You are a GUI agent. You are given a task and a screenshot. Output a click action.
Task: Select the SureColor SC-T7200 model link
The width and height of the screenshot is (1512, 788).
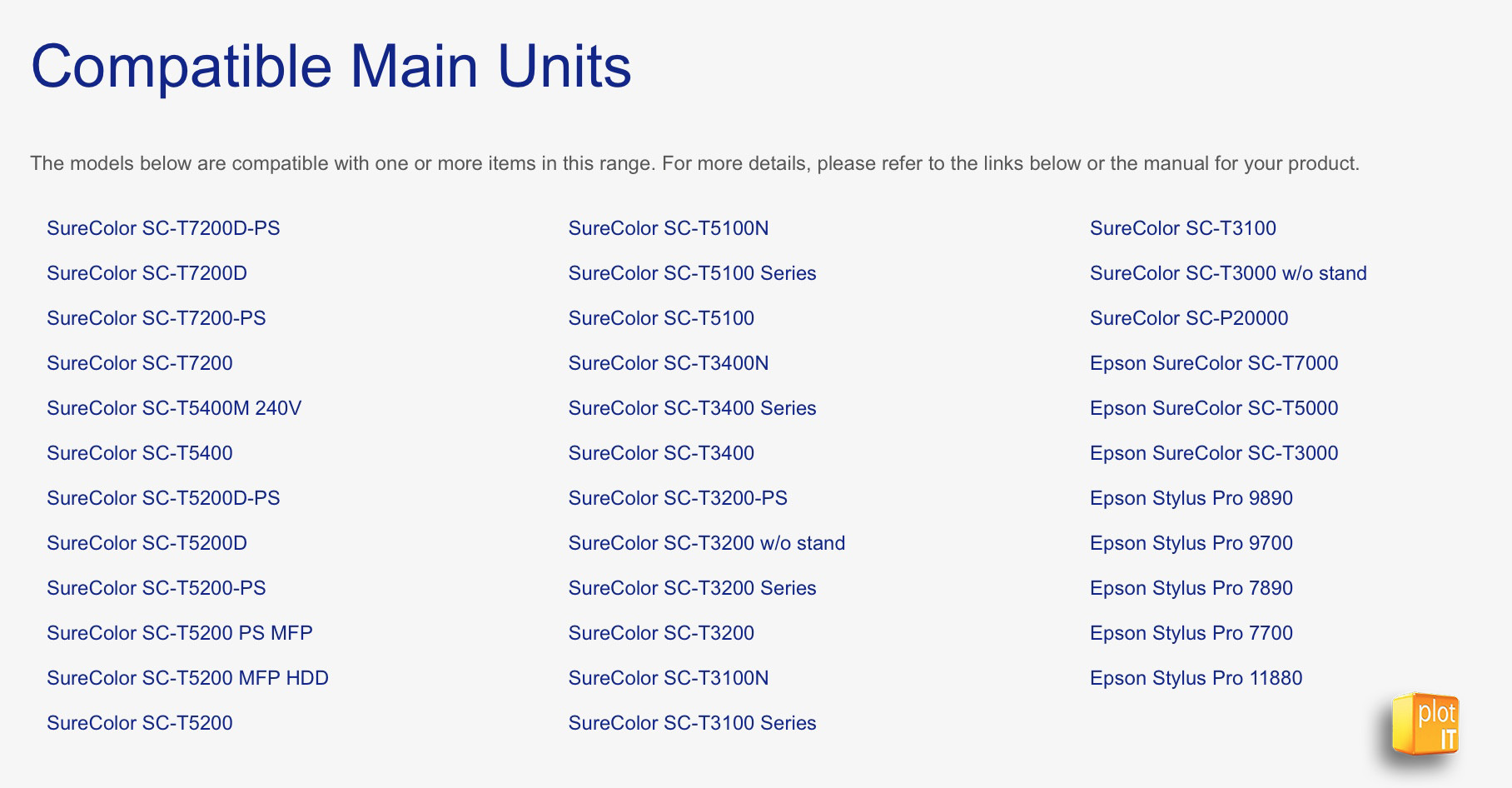(x=140, y=363)
